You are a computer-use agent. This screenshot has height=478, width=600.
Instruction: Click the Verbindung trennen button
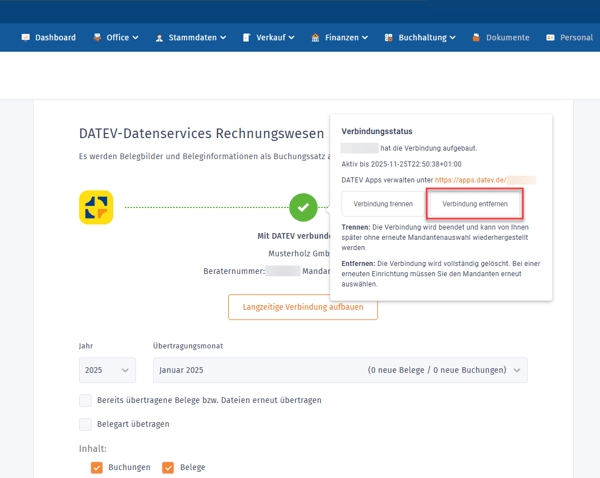(383, 204)
